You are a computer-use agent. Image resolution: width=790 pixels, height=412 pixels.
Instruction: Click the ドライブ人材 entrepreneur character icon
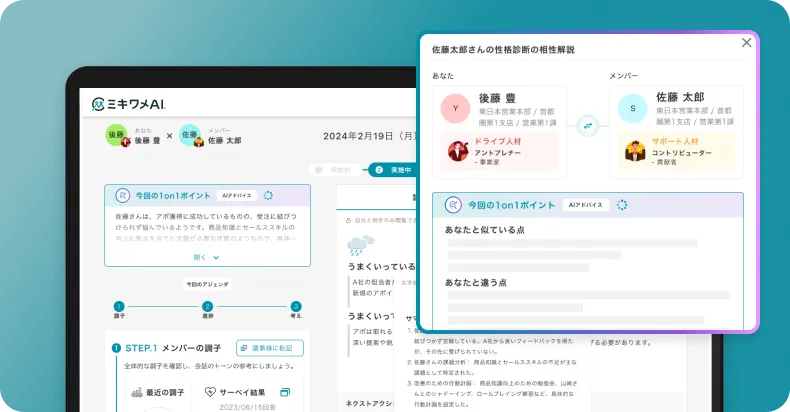point(458,151)
